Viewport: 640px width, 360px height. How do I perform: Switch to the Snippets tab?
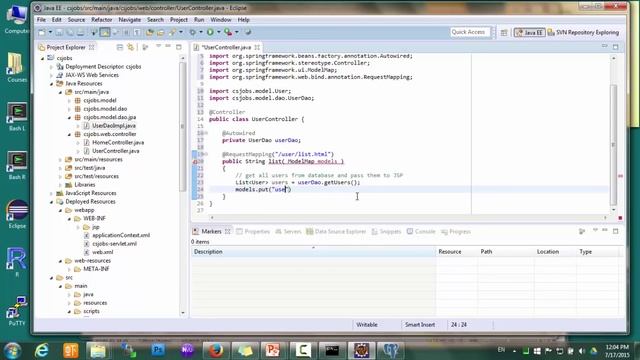coord(387,231)
